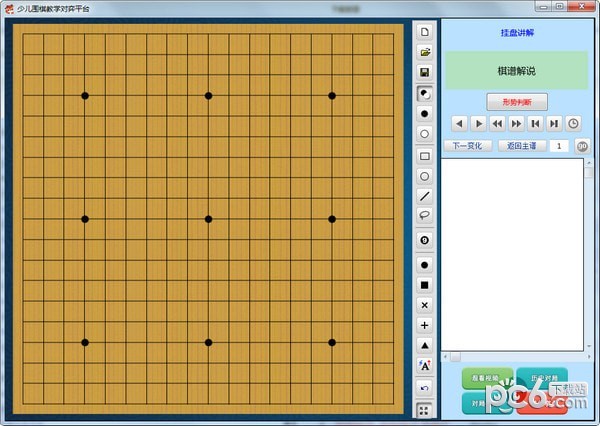This screenshot has height=426, width=600.
Task: Pick the lasso selection tool
Action: click(x=424, y=215)
